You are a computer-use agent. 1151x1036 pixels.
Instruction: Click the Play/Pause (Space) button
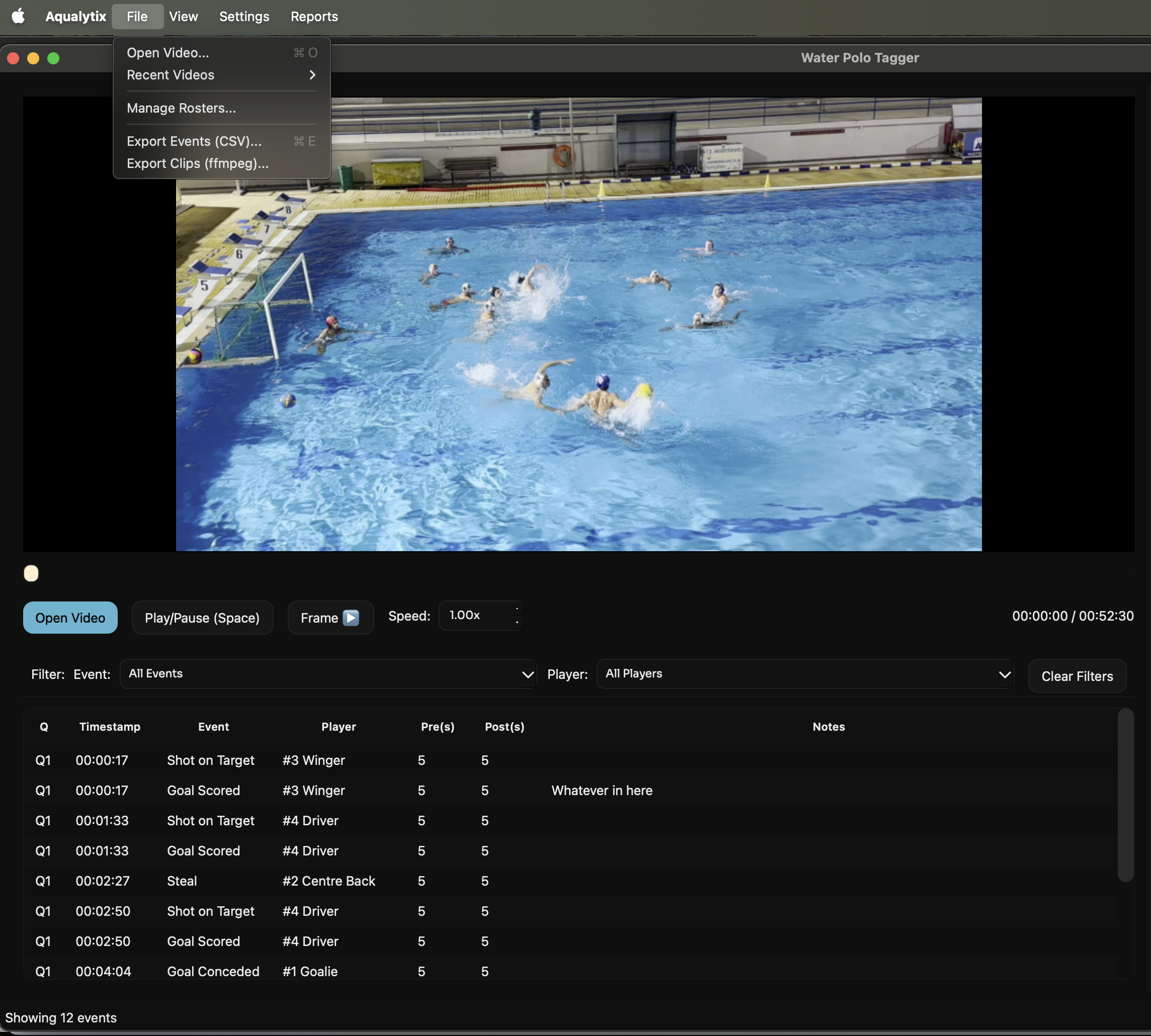pos(202,617)
